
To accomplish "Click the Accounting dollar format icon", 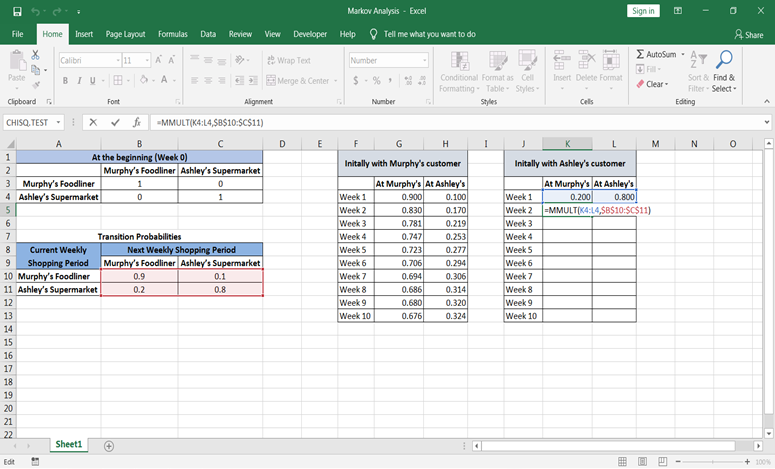I will 356,80.
